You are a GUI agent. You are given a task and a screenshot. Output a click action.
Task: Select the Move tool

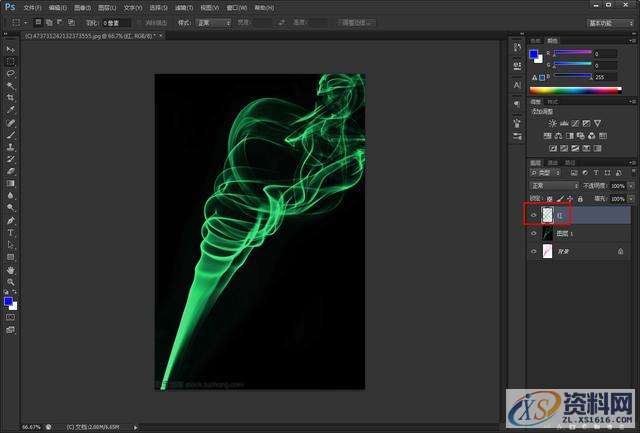coord(11,49)
